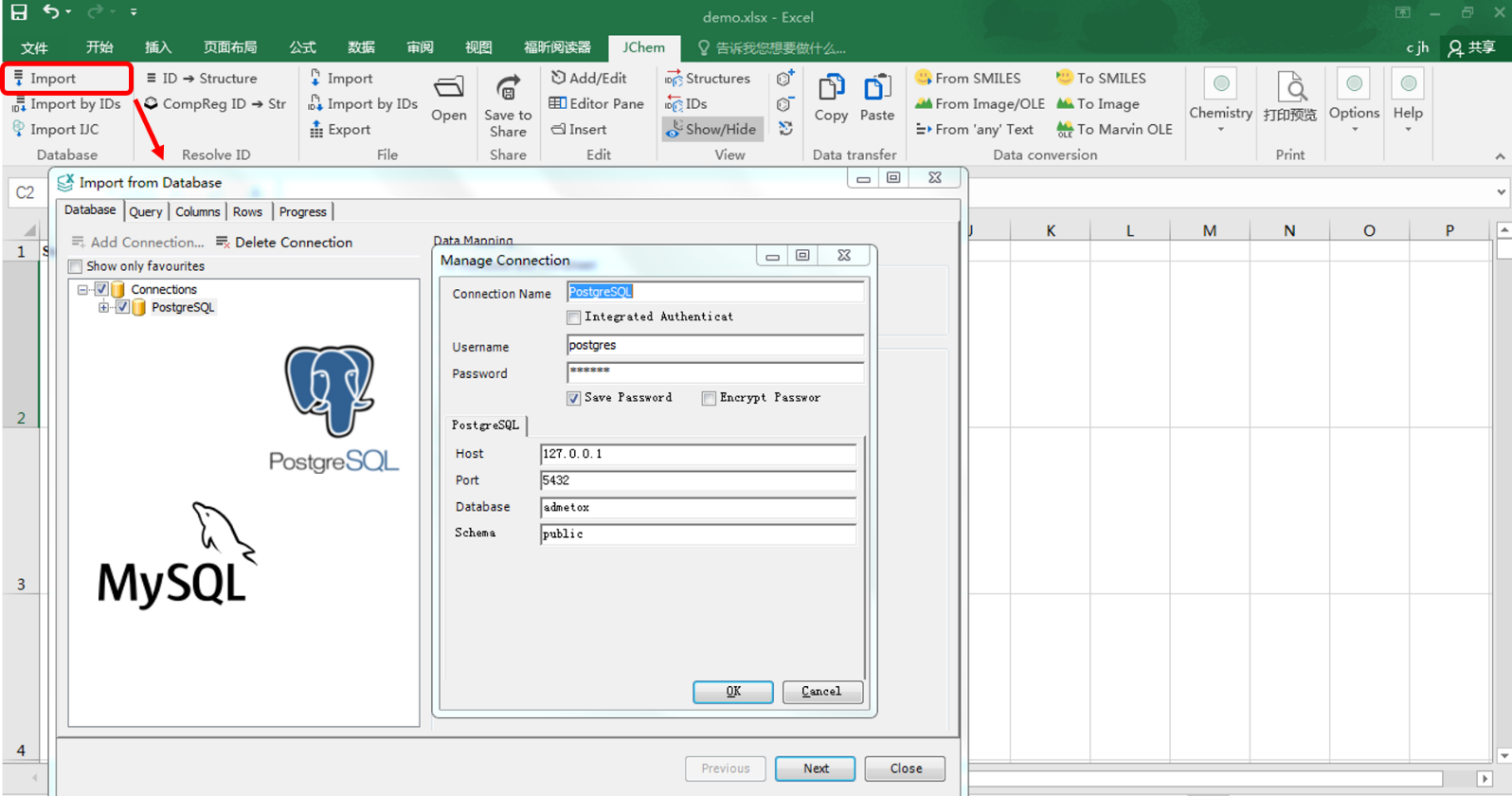
Task: Collapse the Connections tree node
Action: (x=82, y=289)
